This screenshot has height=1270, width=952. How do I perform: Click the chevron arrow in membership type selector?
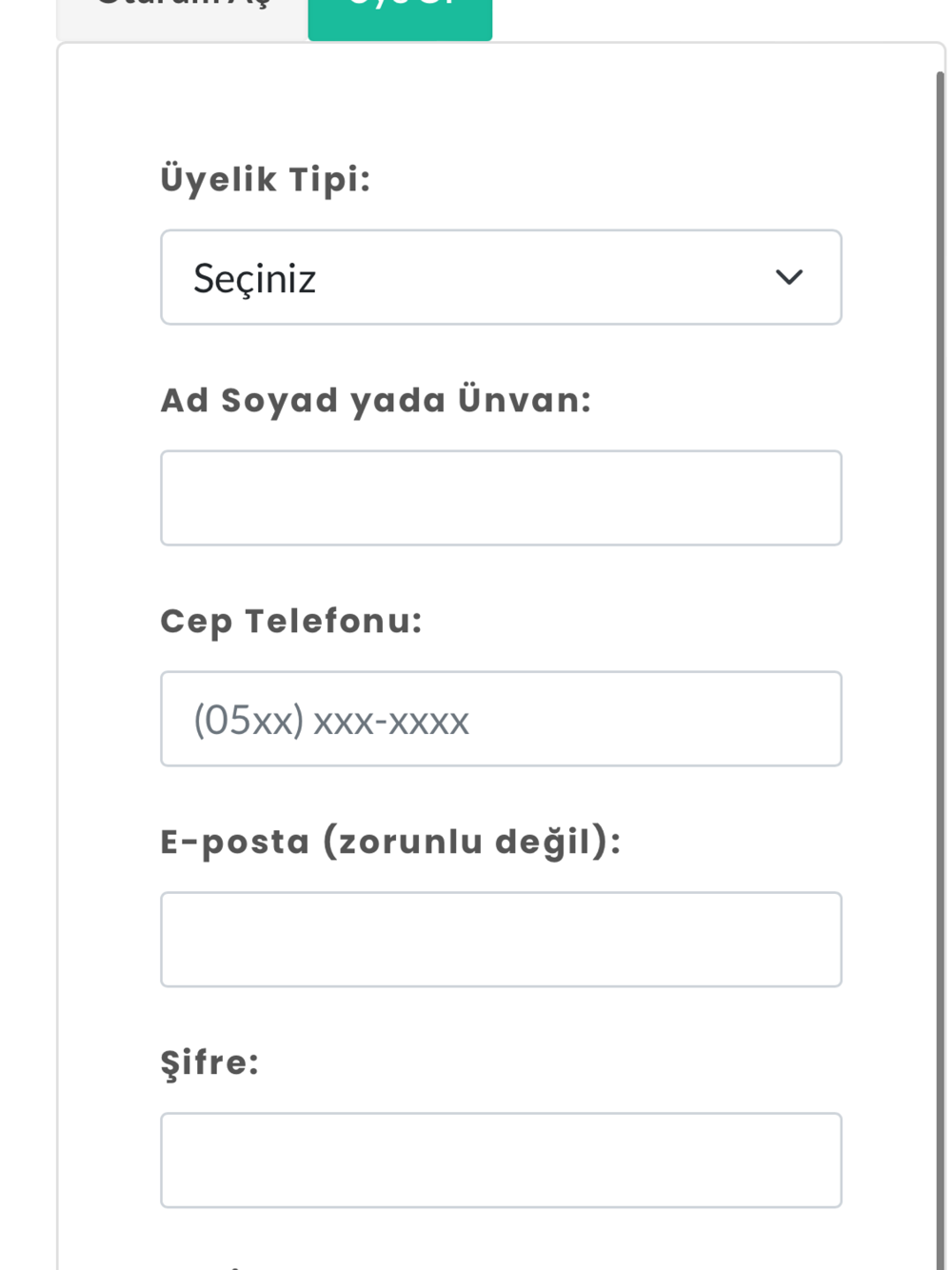click(789, 277)
